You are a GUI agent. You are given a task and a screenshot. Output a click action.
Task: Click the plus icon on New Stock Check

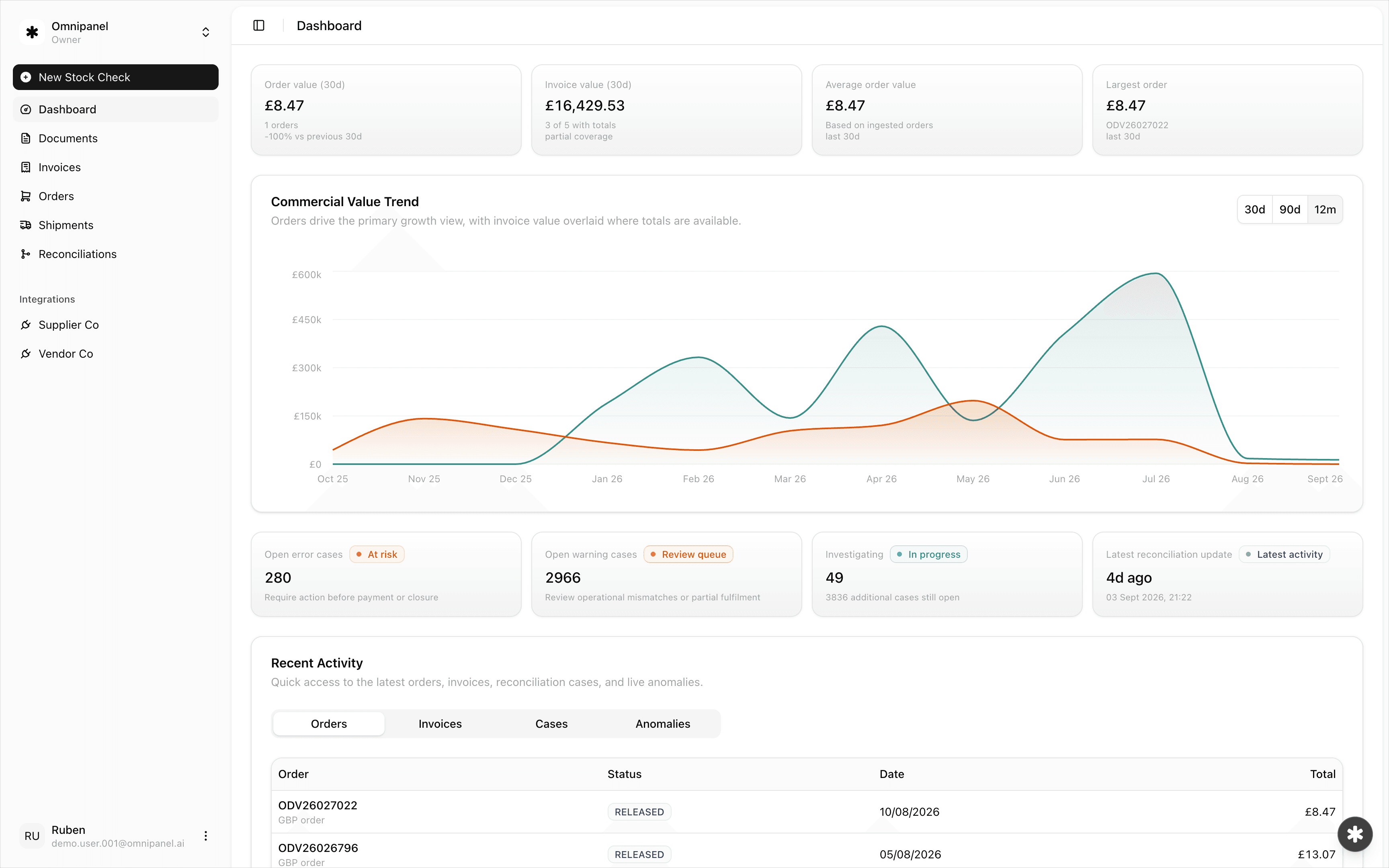[26, 77]
